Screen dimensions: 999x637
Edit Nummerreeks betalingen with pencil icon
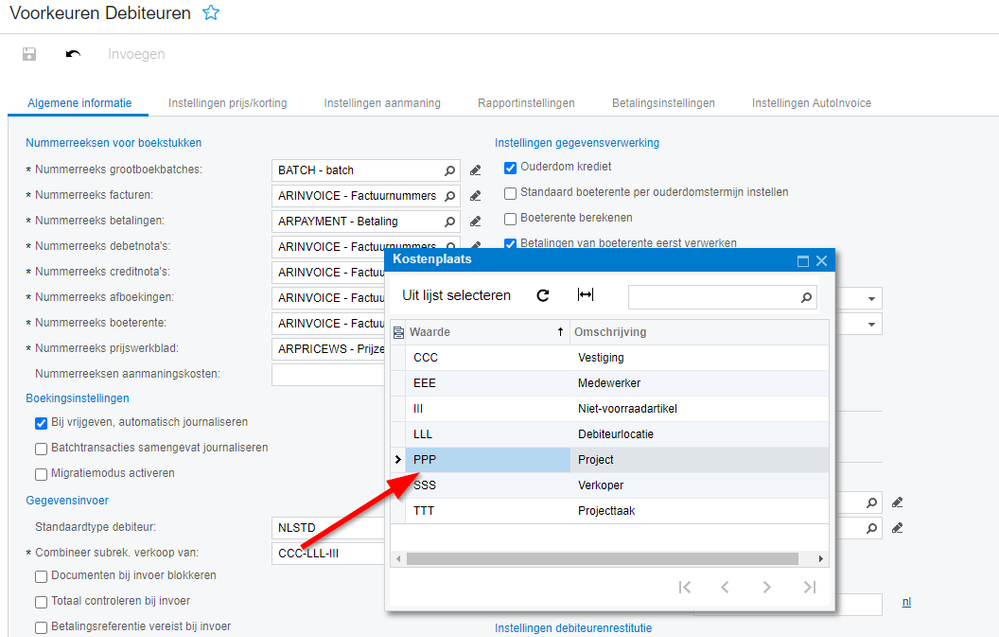pyautogui.click(x=475, y=222)
